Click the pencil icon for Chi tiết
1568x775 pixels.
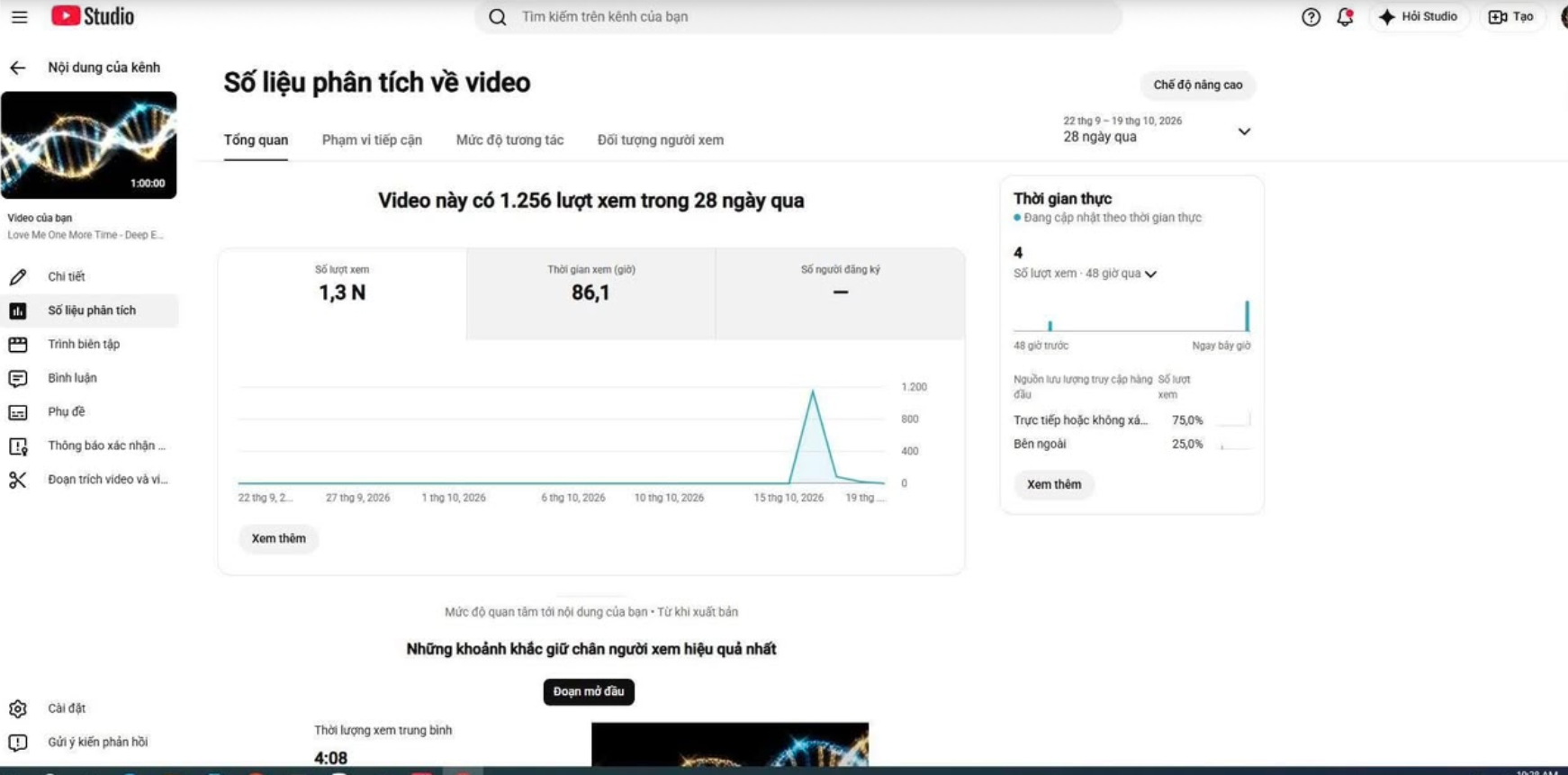(18, 277)
